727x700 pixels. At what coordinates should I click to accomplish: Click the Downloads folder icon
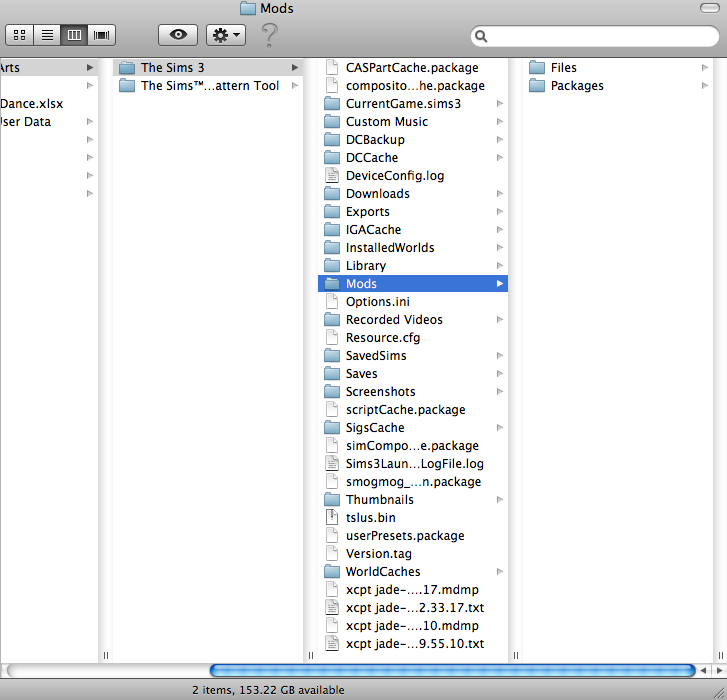(x=332, y=194)
